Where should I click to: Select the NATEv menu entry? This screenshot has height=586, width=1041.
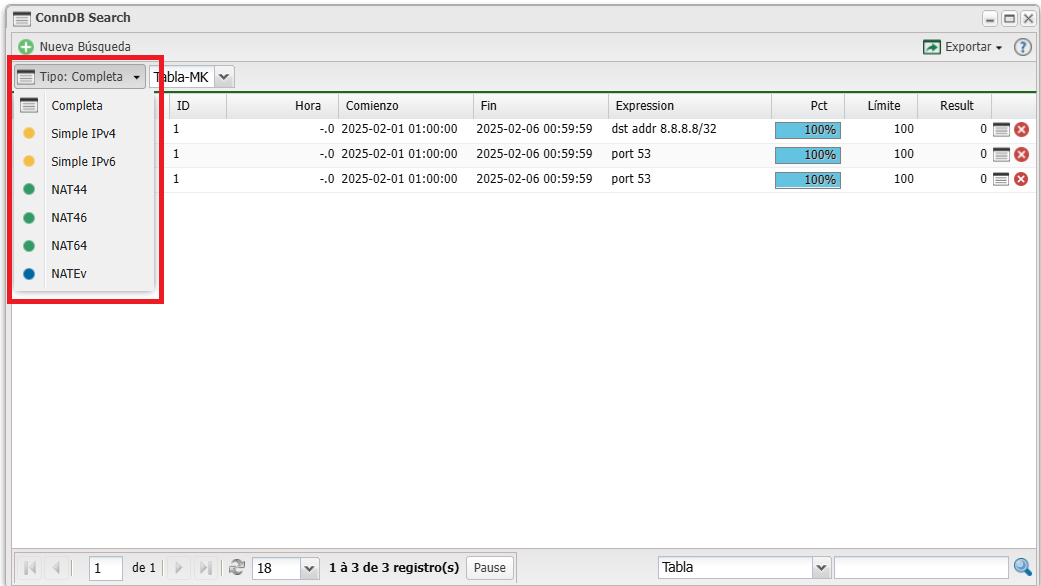point(68,273)
